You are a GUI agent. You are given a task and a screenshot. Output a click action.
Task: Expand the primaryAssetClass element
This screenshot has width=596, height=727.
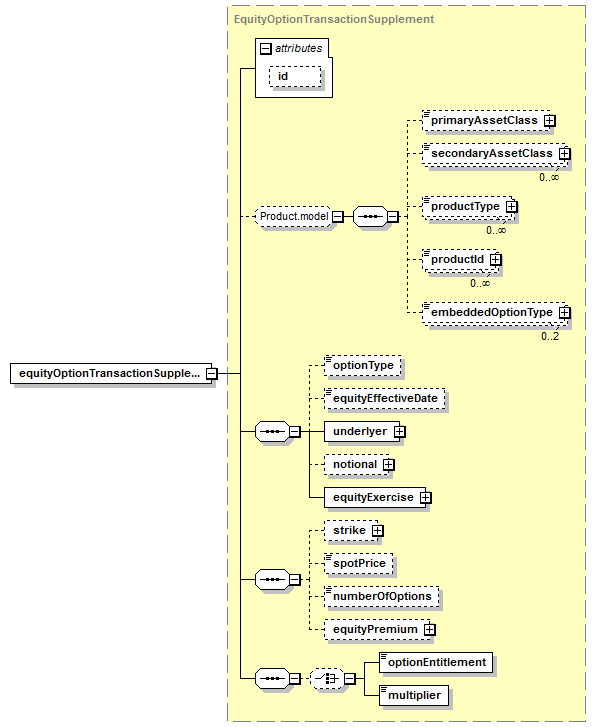(550, 121)
